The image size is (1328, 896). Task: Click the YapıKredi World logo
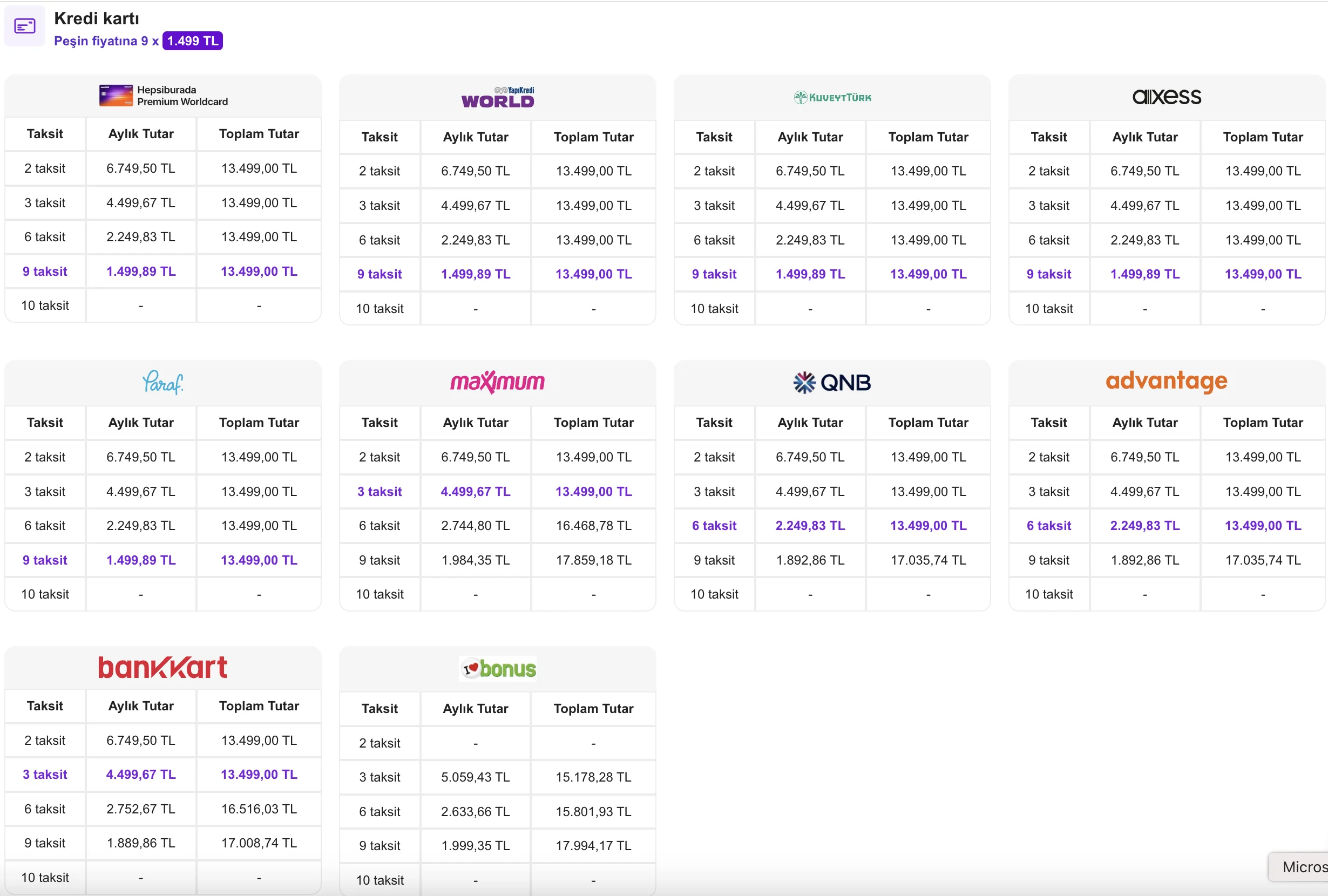tap(497, 97)
